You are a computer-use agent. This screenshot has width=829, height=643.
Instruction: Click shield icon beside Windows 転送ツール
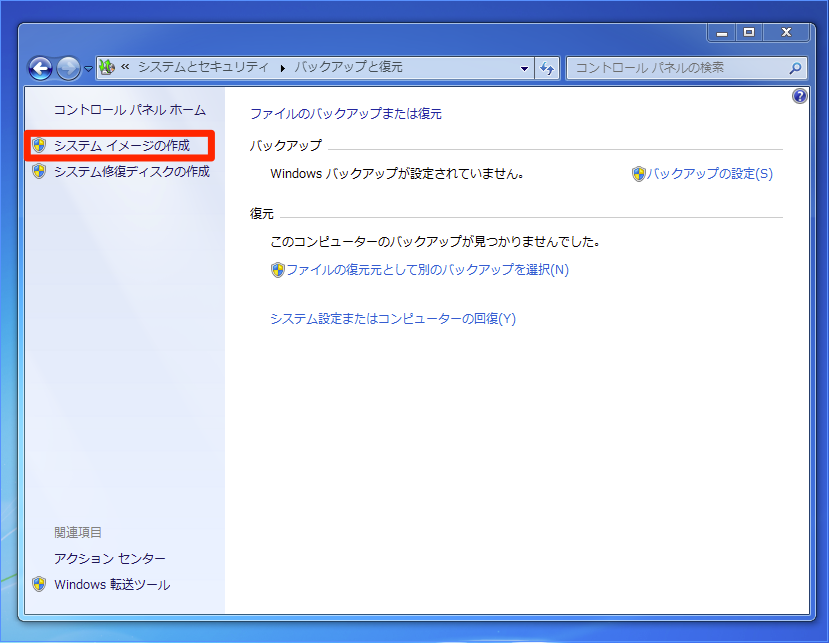(39, 584)
